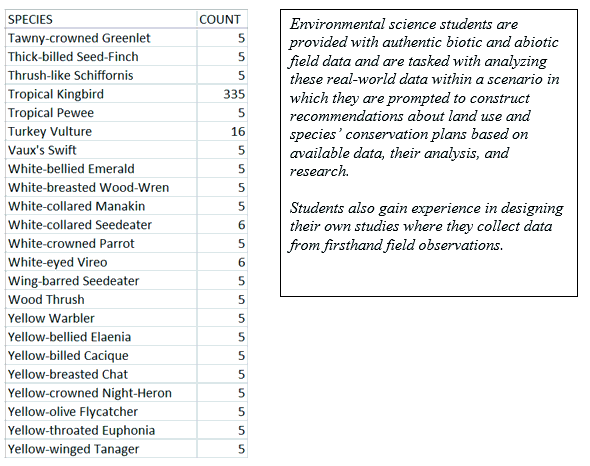Viewport: 590px width, 466px height.
Task: Select the Yellow-winged Tanager cell
Action: click(x=101, y=449)
